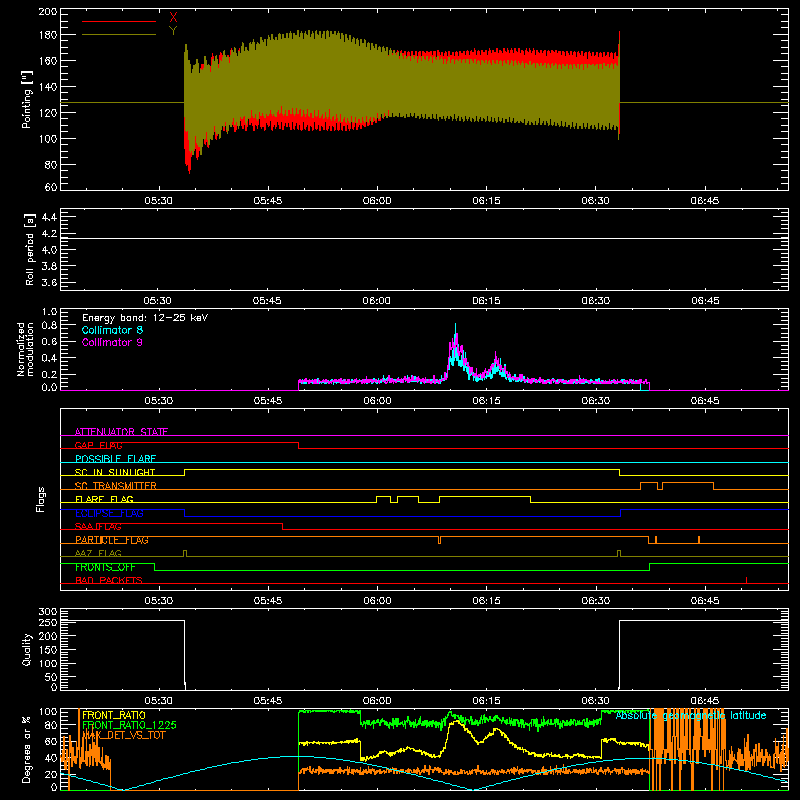Screen dimensions: 800x800
Task: Click the 05:30 time label under Pointing plot
Action: 158,201
